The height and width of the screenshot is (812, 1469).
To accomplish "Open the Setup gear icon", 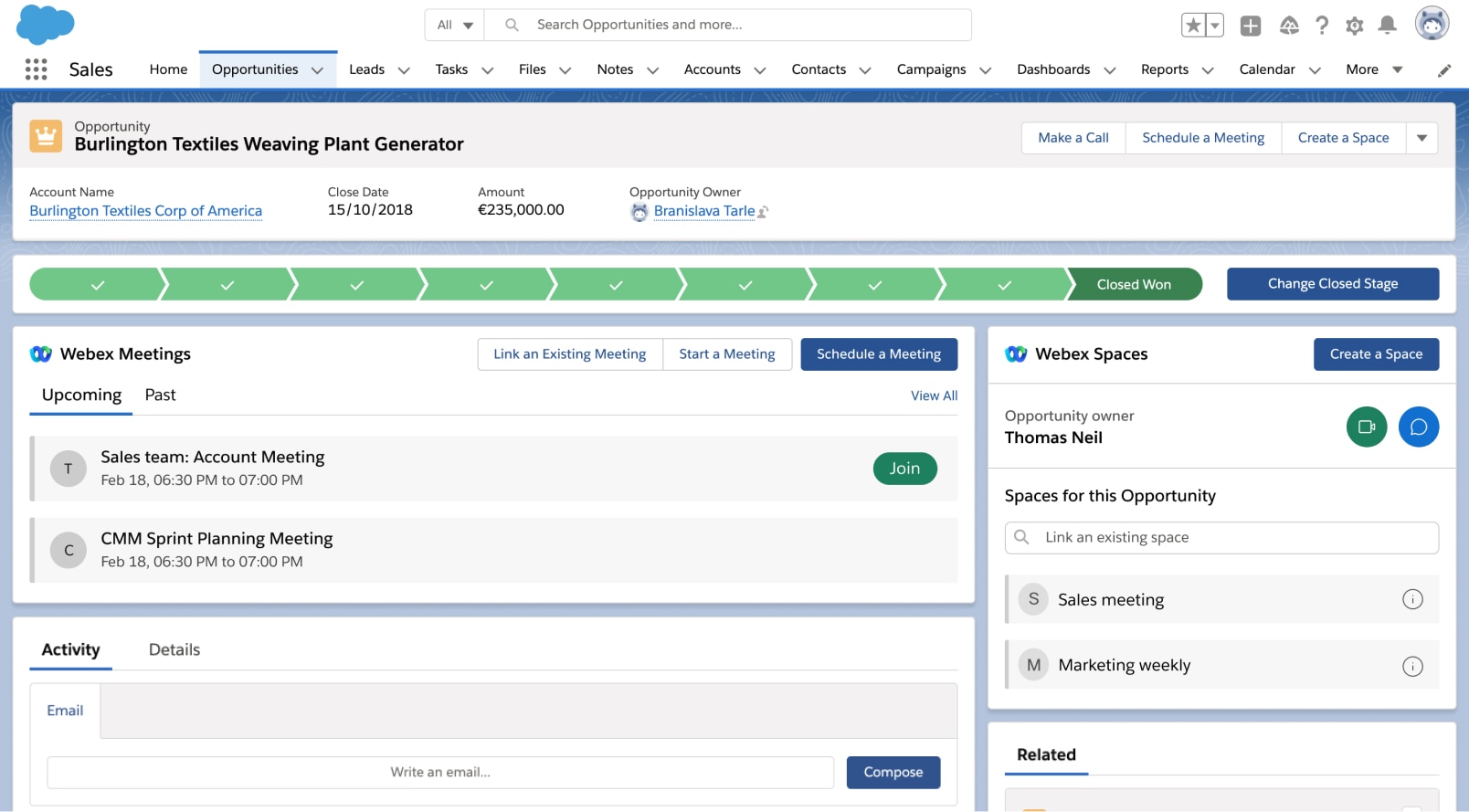I will (x=1355, y=26).
